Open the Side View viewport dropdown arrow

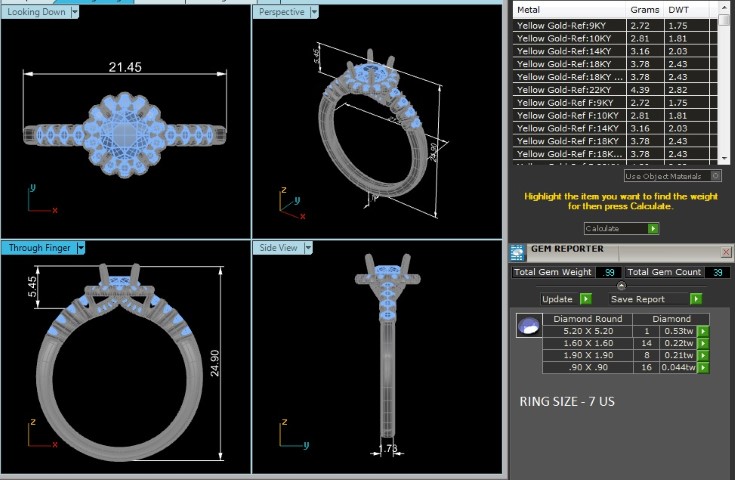point(308,248)
